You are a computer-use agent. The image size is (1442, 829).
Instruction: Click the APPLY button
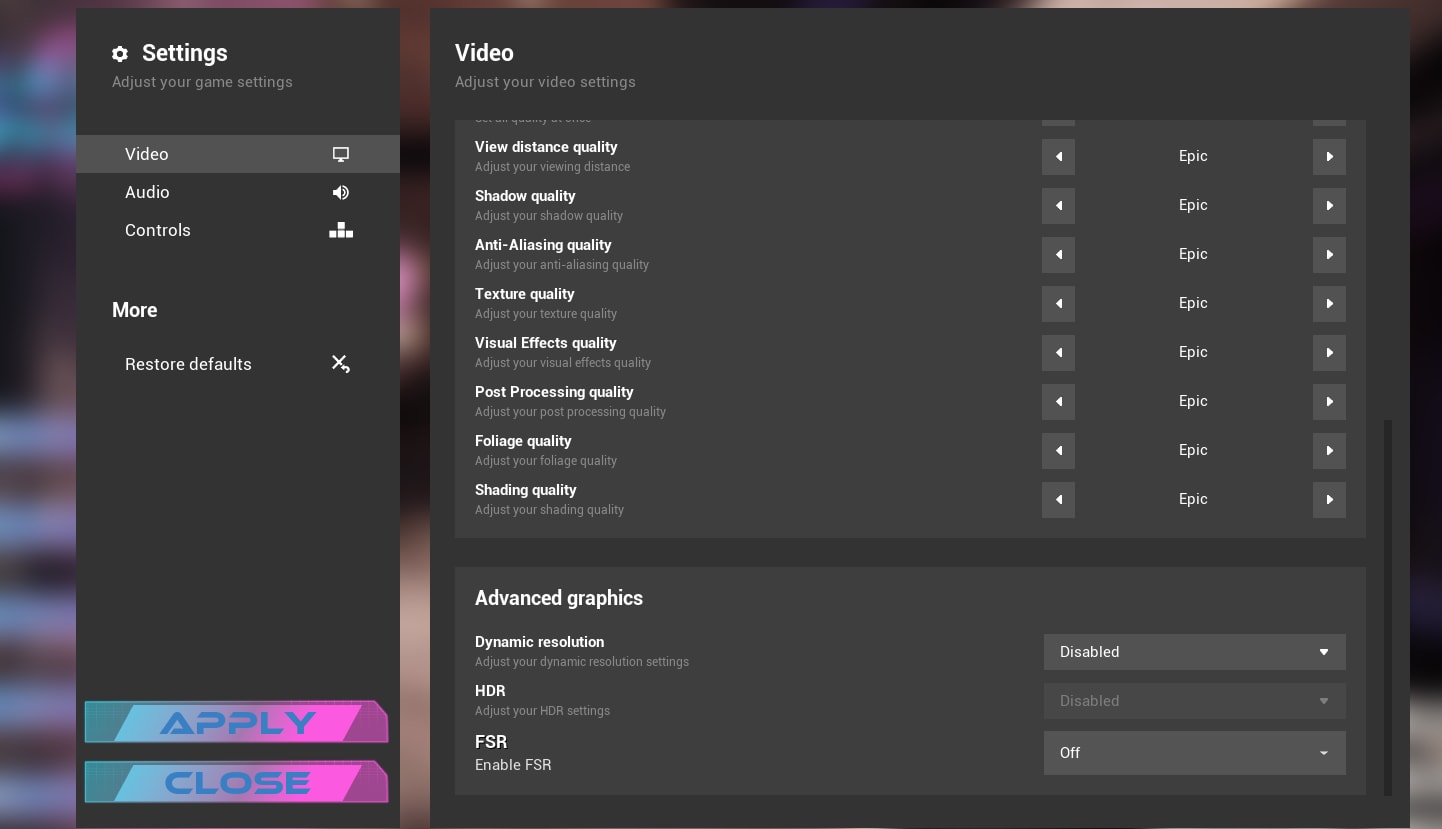tap(237, 722)
